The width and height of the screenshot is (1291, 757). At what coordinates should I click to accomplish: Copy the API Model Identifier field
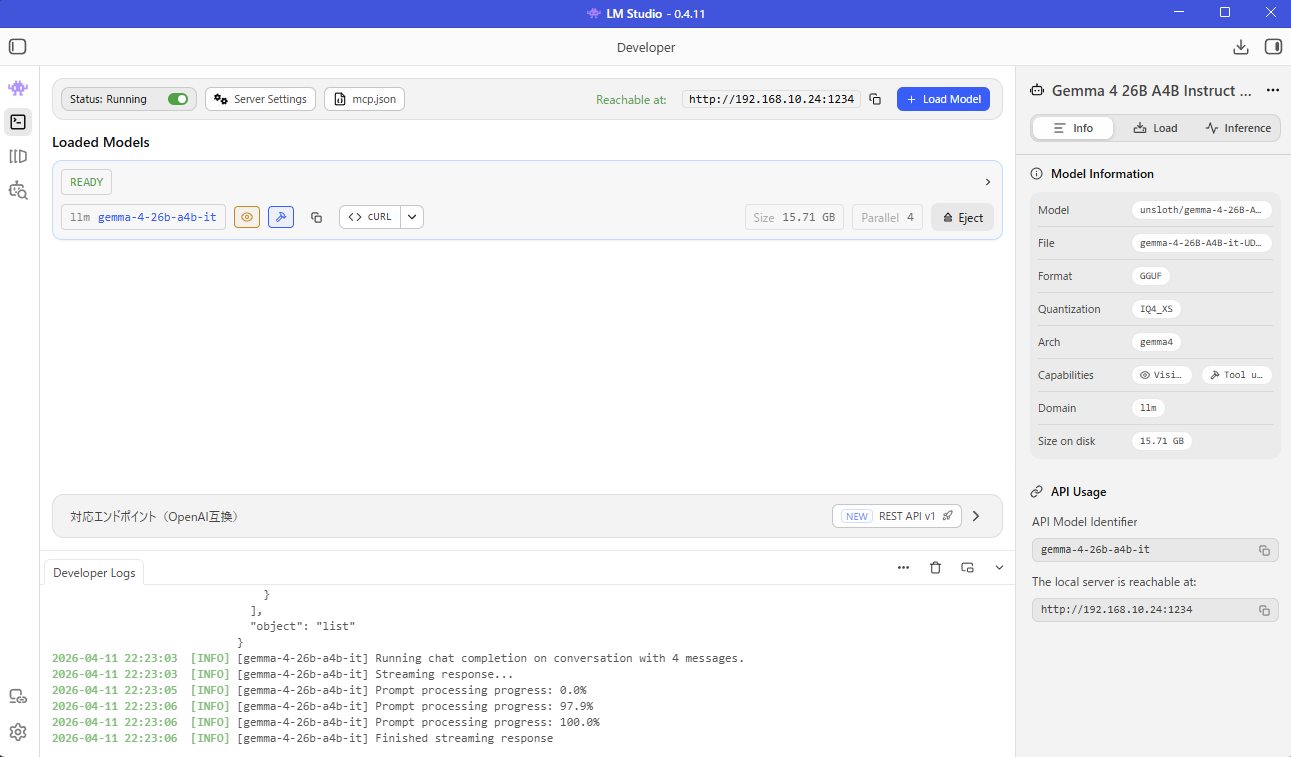point(1264,550)
